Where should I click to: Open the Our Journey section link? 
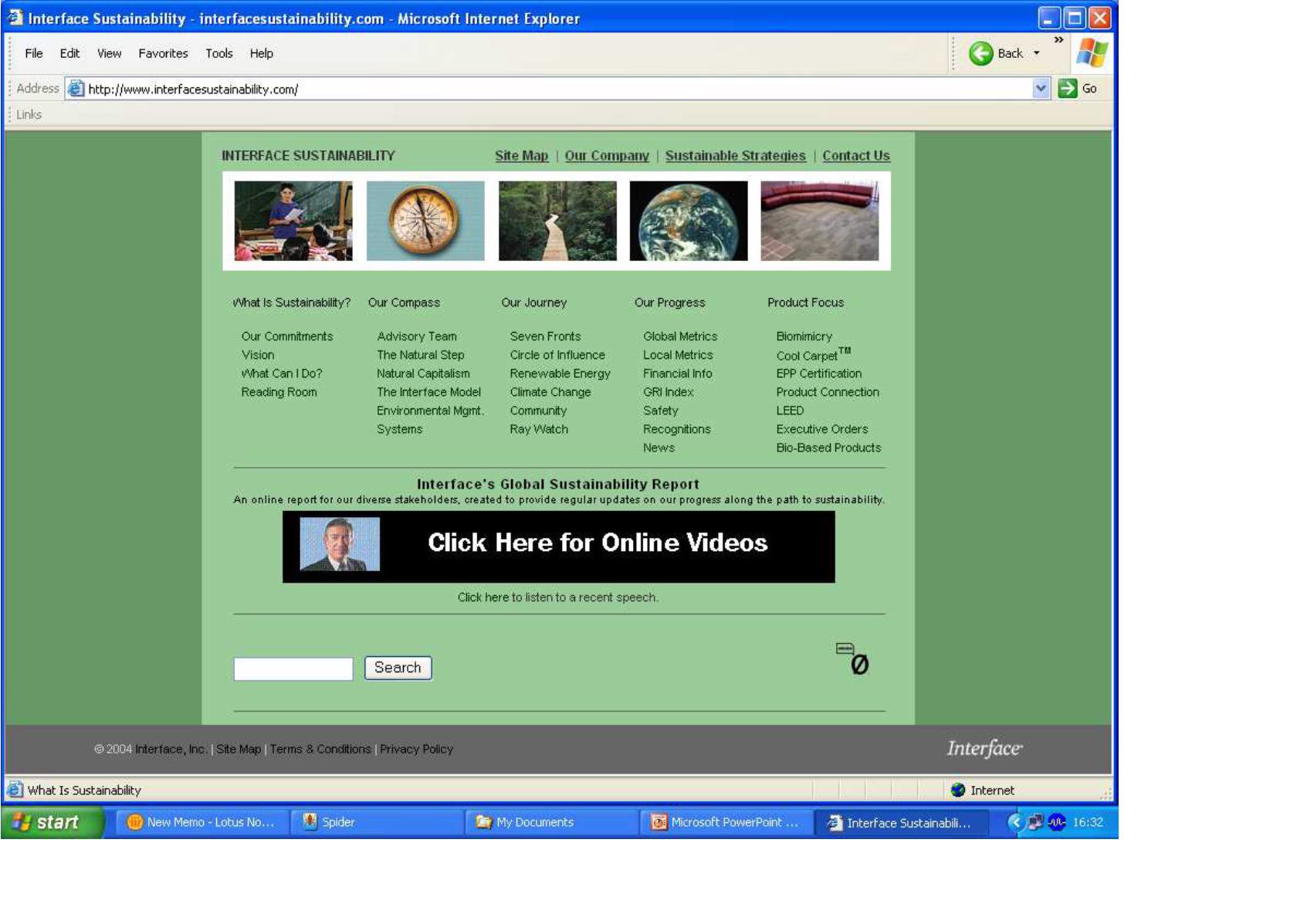533,303
